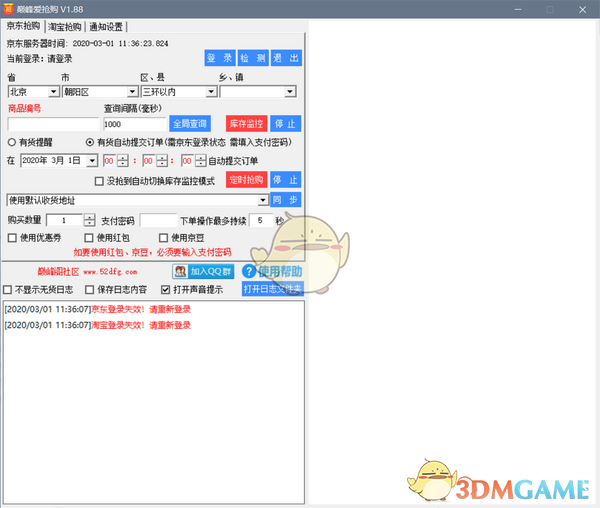Click the 同步 button
Image resolution: width=600 pixels, height=508 pixels.
pyautogui.click(x=285, y=200)
